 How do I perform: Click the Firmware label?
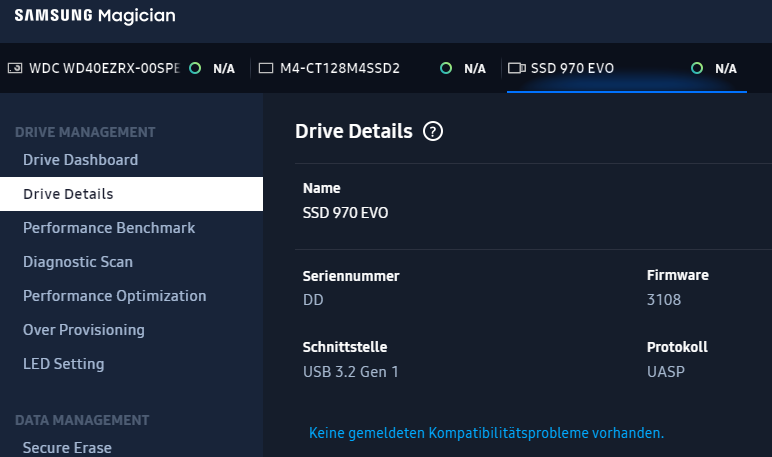[x=678, y=275]
